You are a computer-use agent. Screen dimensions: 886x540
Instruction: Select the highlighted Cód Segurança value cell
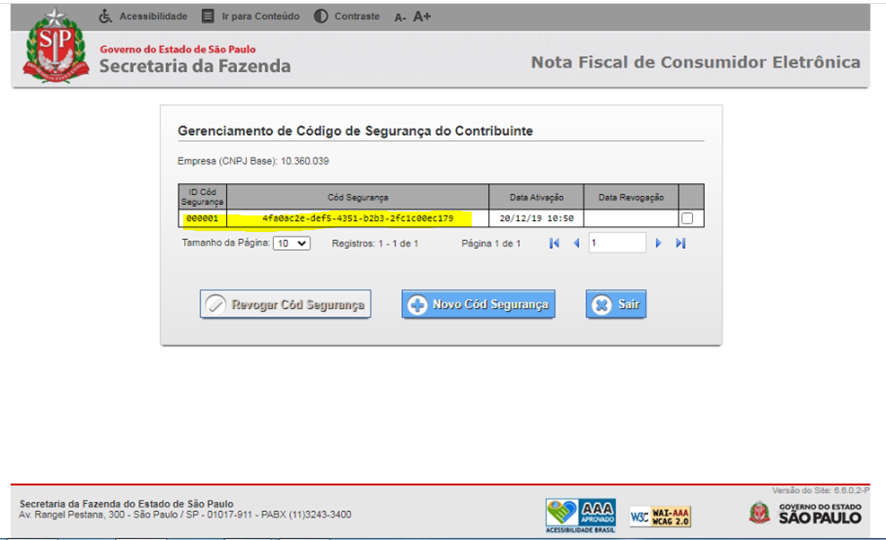pos(357,218)
